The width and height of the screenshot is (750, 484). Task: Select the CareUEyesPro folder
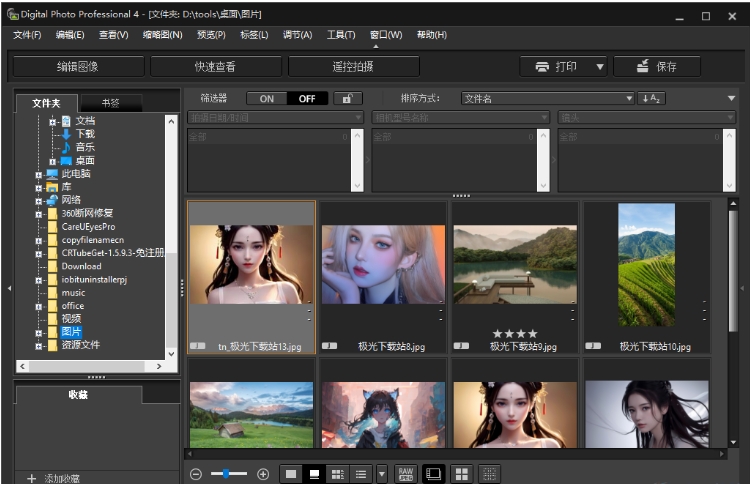pos(88,227)
